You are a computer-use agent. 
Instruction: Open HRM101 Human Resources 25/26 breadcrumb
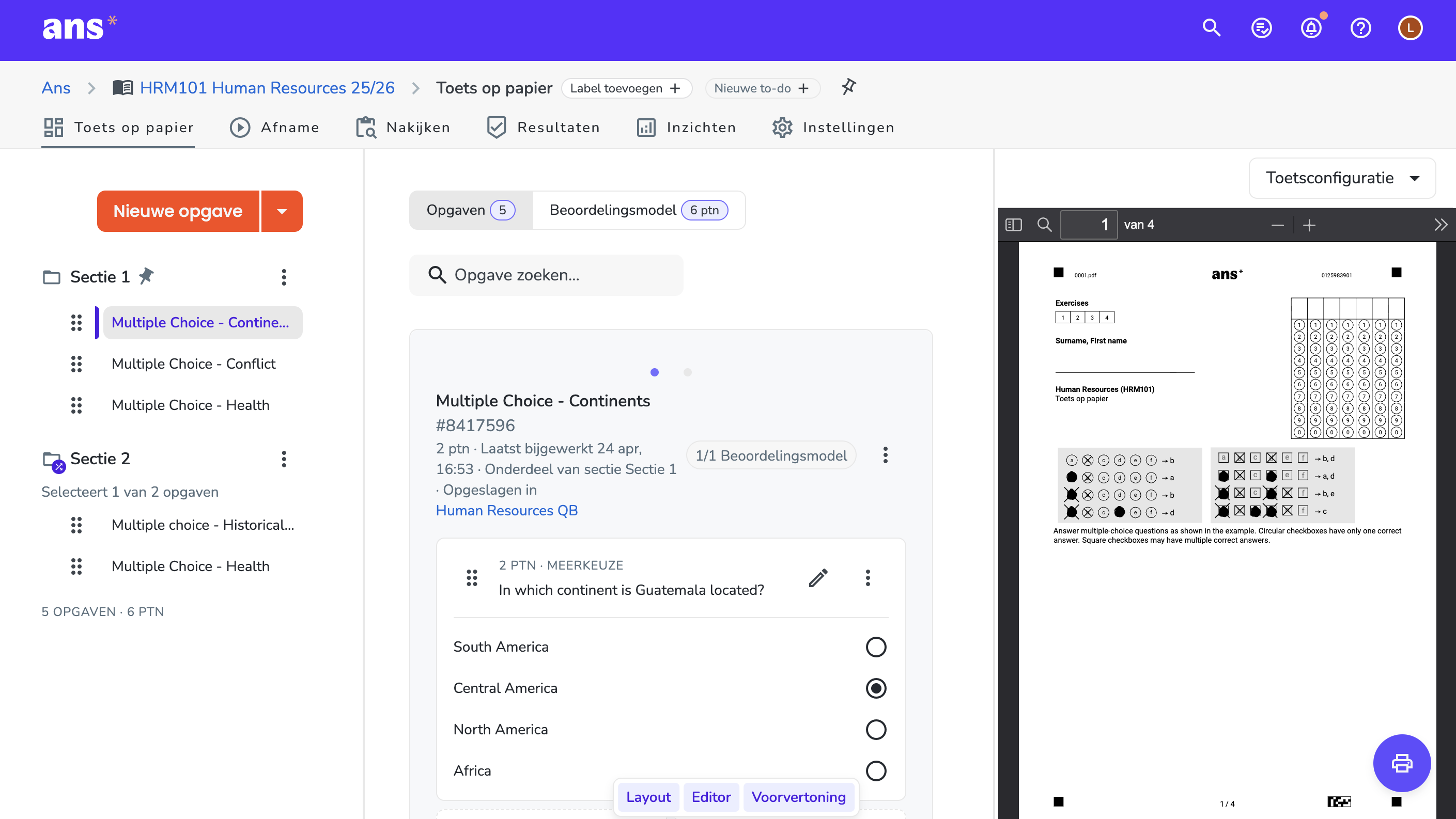click(x=267, y=88)
